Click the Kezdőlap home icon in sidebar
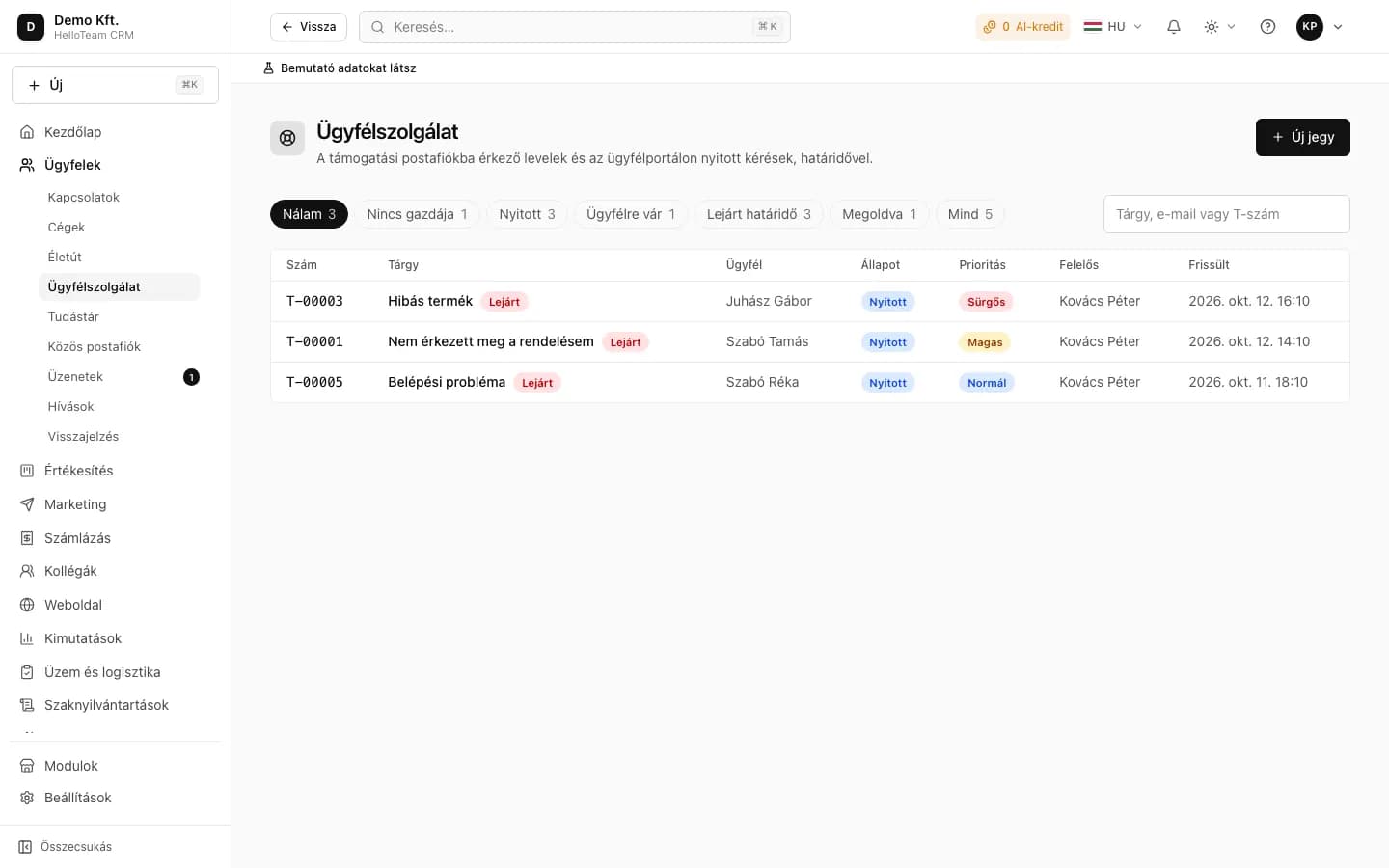Screen dimensions: 1389x868 tap(27, 132)
